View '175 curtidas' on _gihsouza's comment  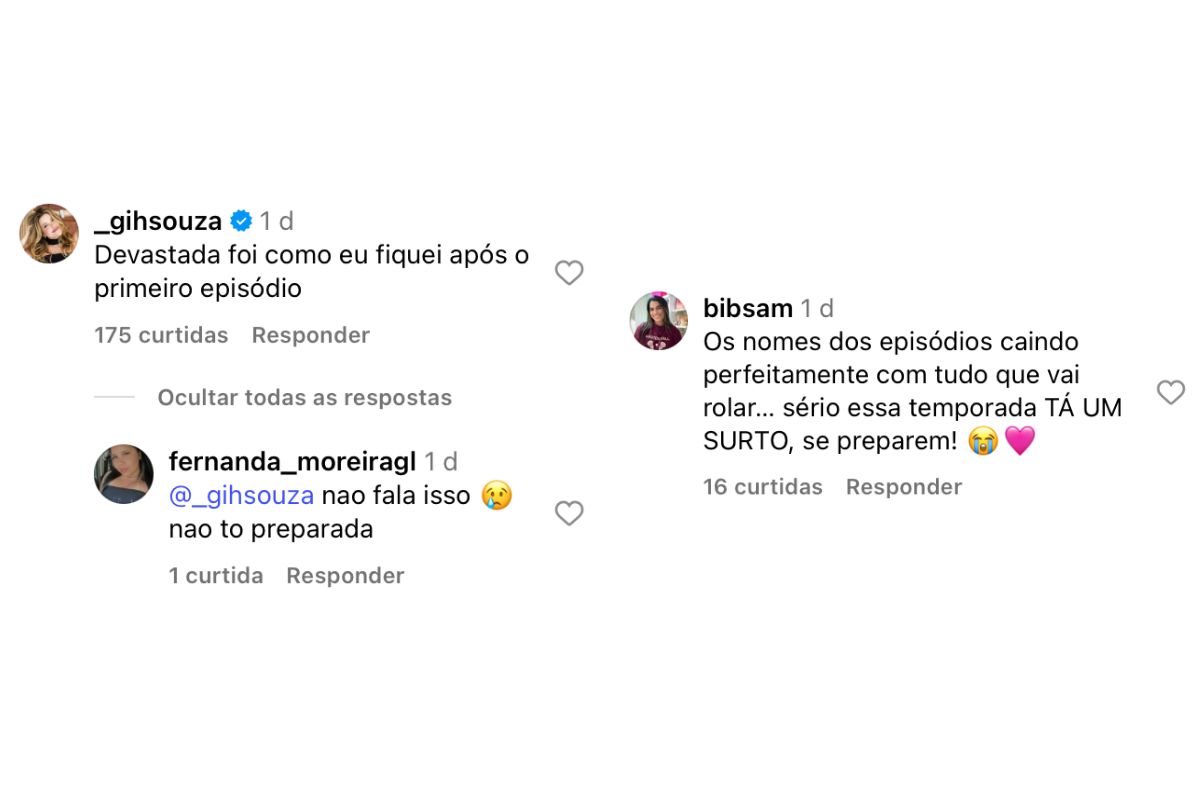[161, 334]
